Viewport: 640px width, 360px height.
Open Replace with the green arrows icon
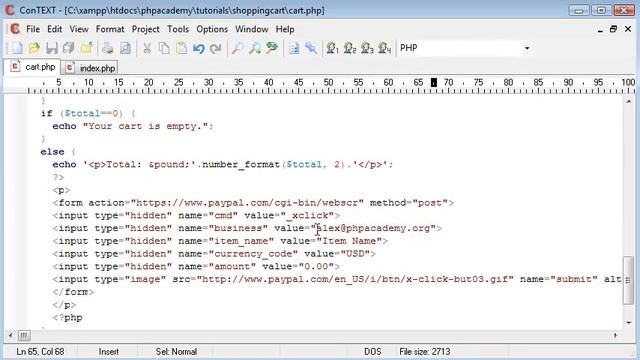point(272,48)
